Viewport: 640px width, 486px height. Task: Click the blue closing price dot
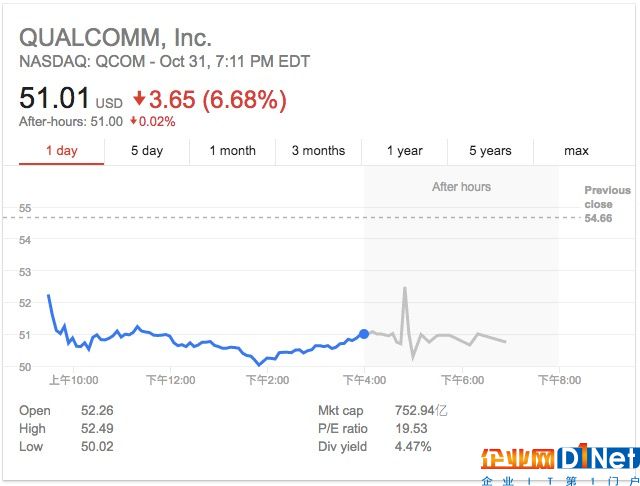click(x=364, y=334)
